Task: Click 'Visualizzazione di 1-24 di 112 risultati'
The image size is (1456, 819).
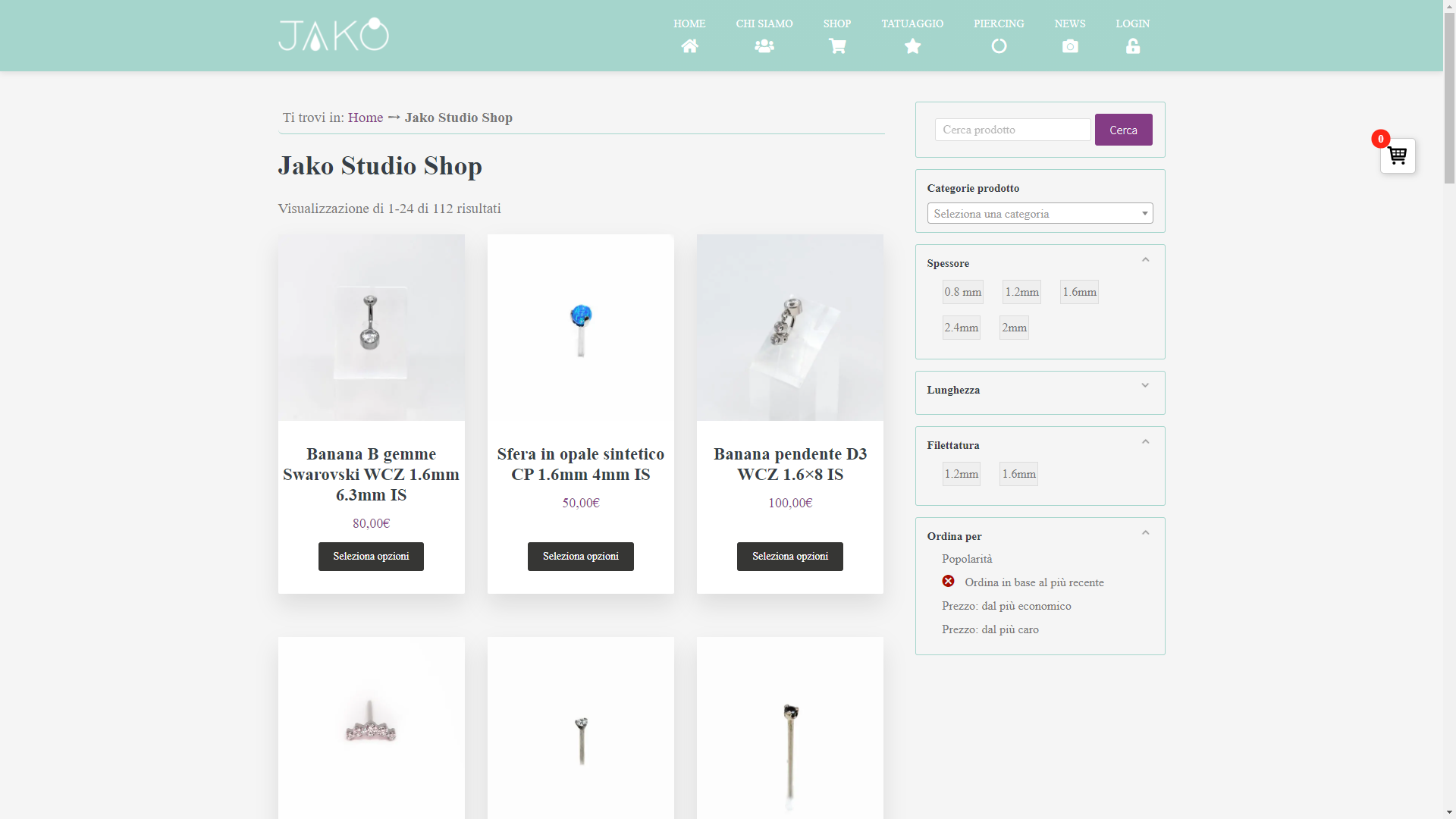Action: (x=389, y=209)
